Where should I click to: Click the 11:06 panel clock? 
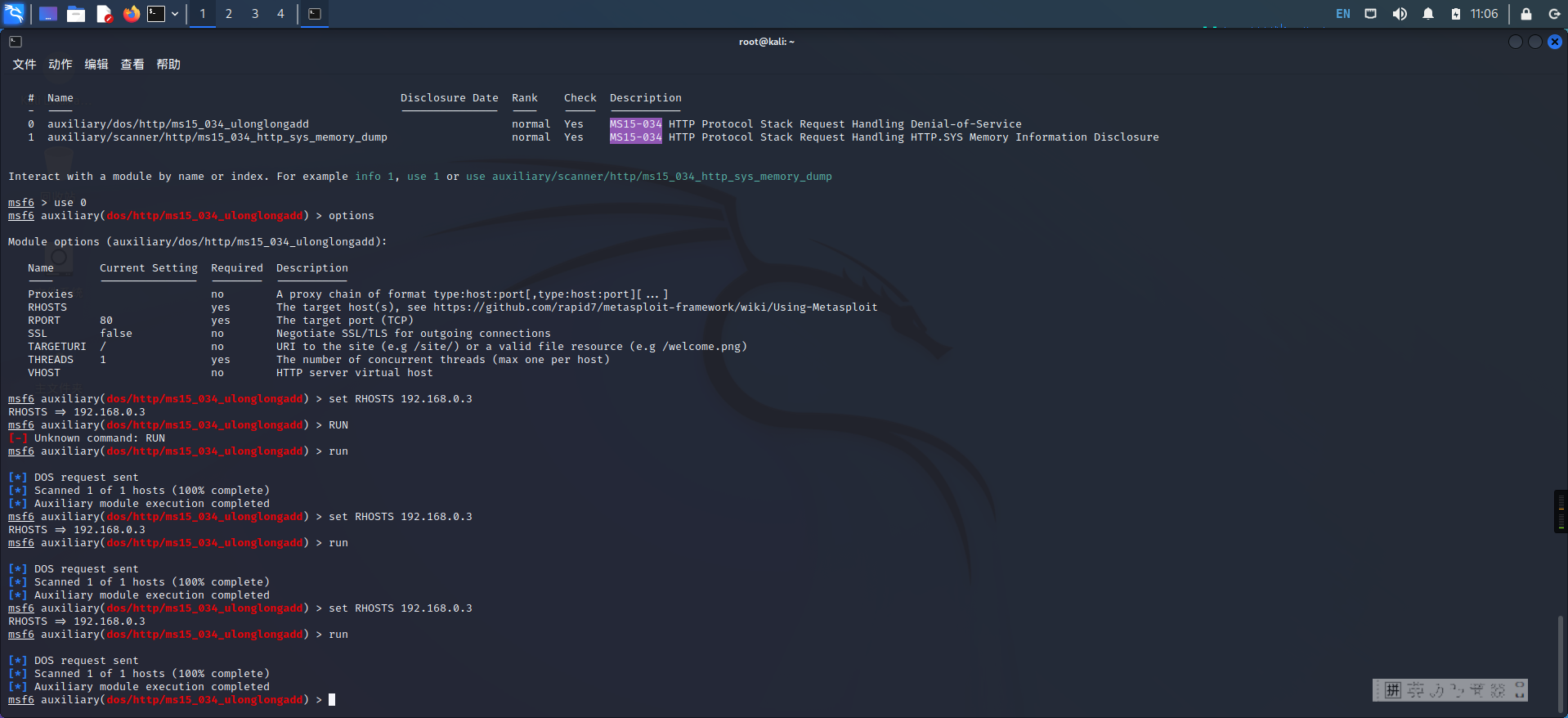tap(1485, 14)
